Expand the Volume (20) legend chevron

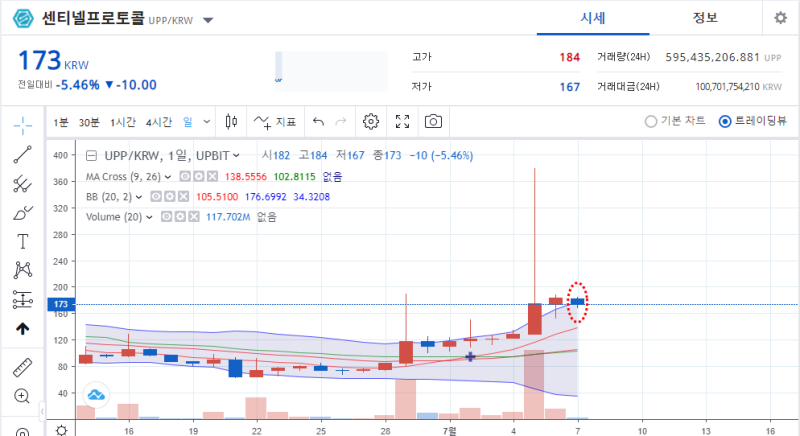tap(149, 217)
